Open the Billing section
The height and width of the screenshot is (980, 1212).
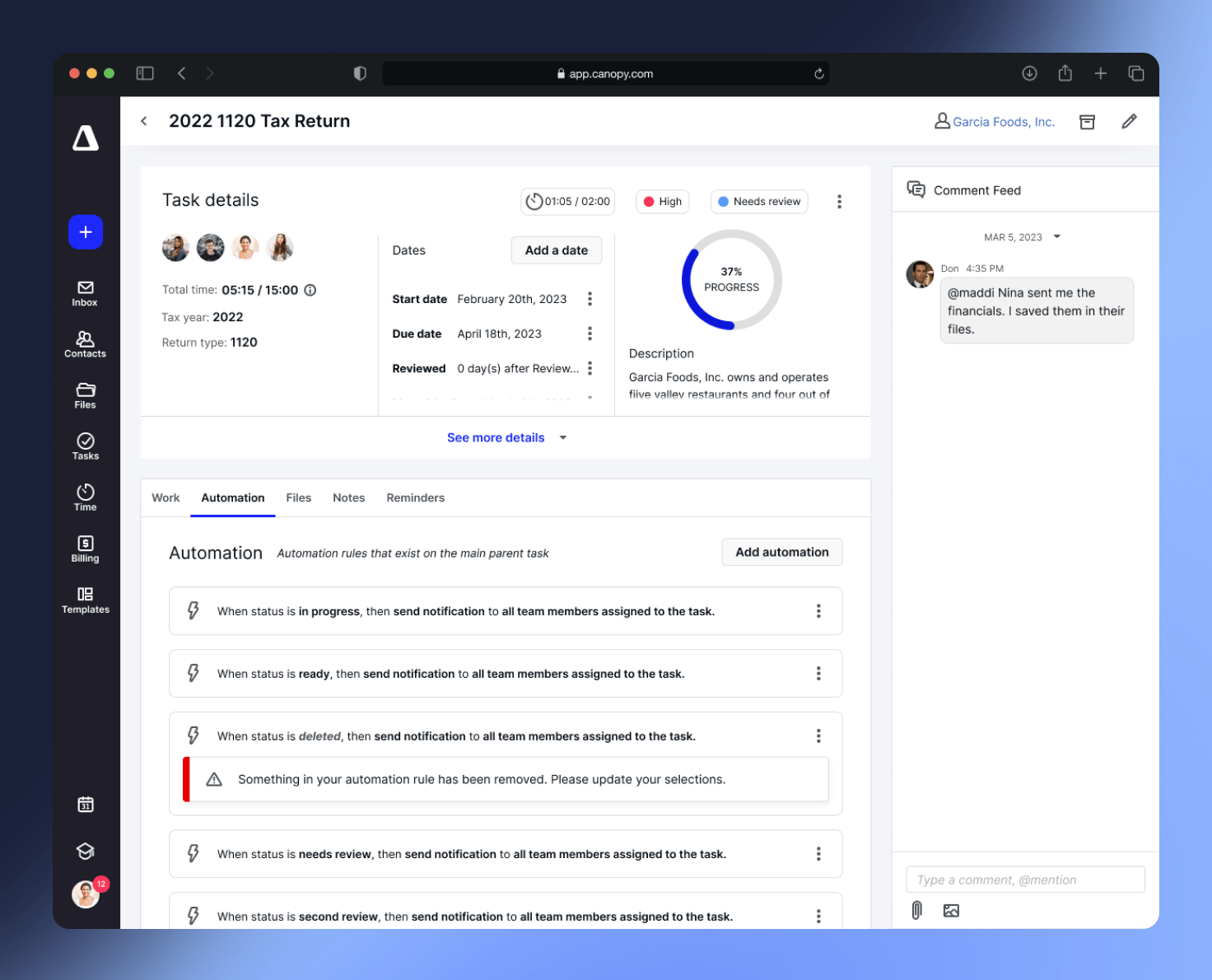(86, 549)
